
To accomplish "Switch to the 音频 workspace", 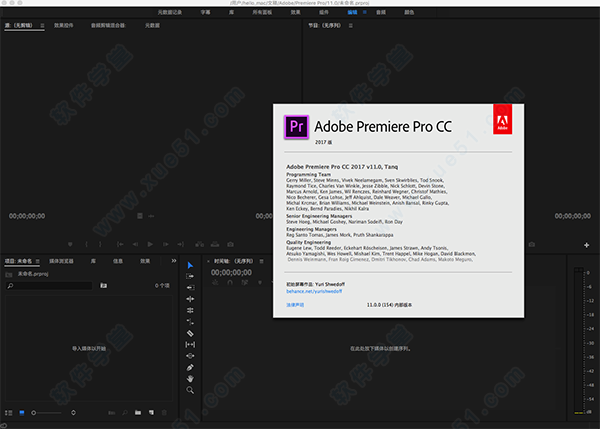I will [x=381, y=12].
